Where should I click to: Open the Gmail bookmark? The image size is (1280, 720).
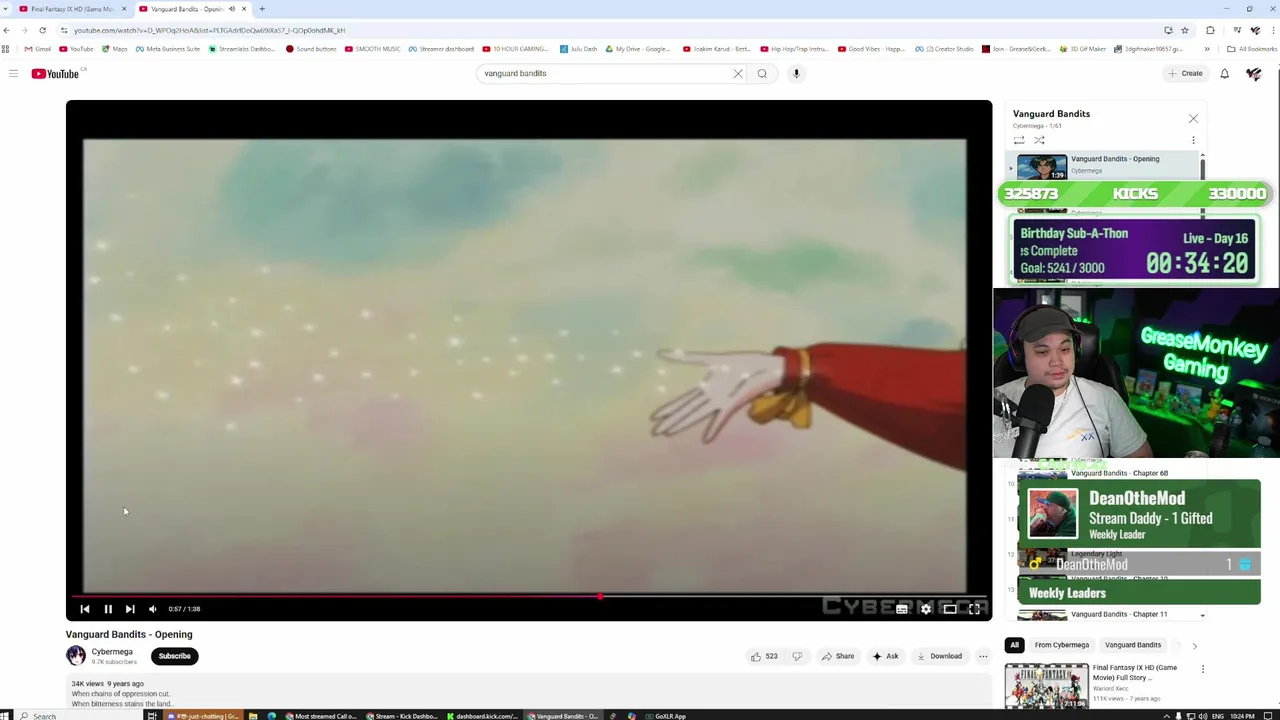38,49
